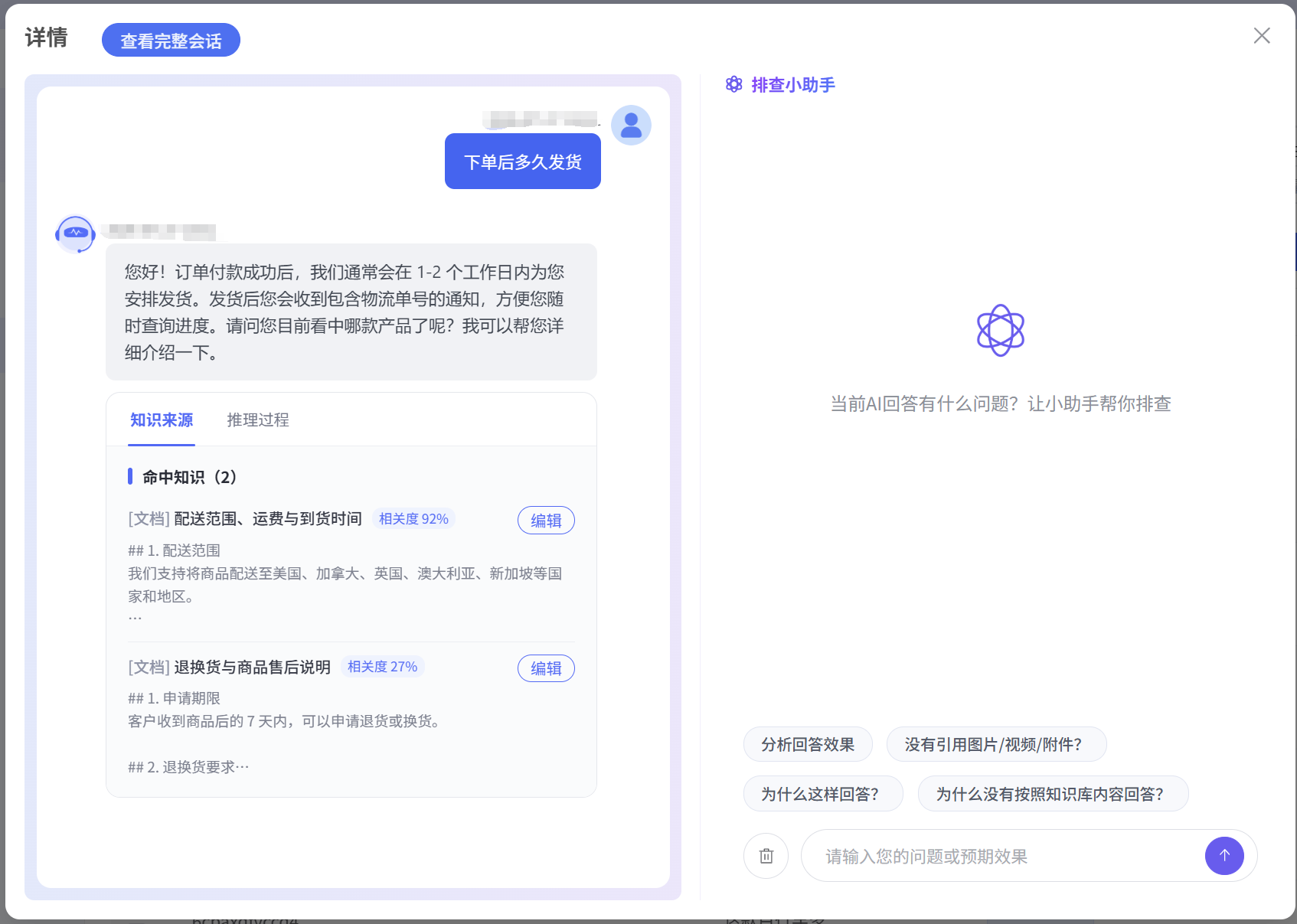The width and height of the screenshot is (1297, 924).
Task: Click the 相关度 92% tag
Action: [413, 519]
